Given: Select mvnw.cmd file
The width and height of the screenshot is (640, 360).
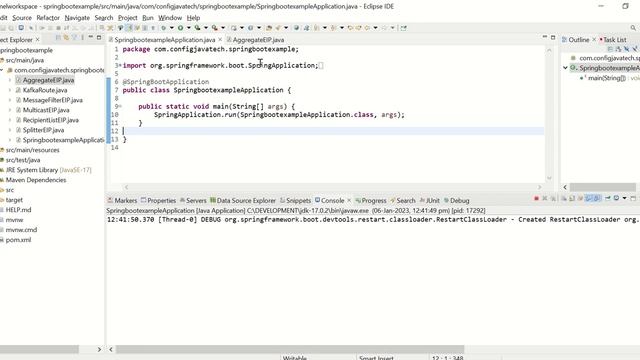Looking at the screenshot, I should coord(21,230).
